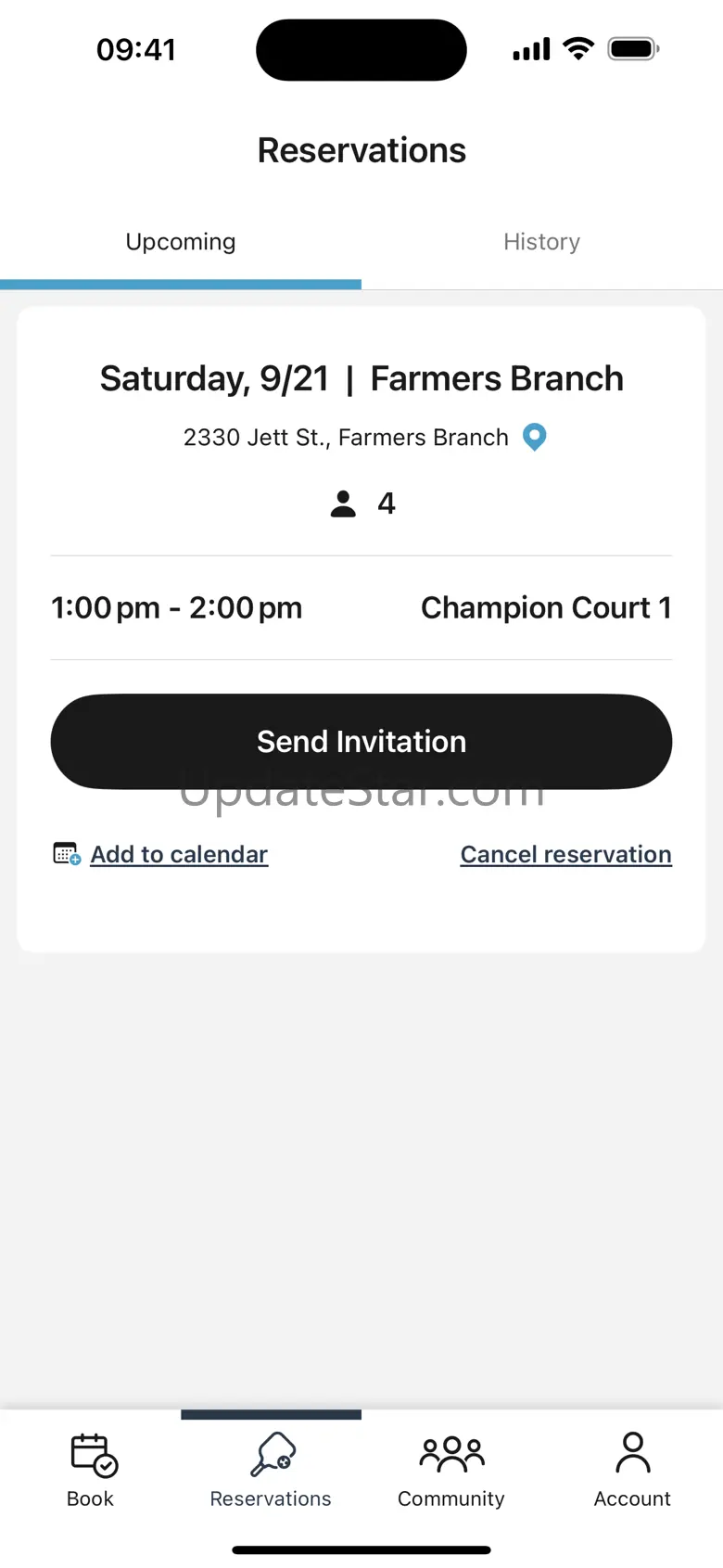
Task: Tap the cellular signal bars icon
Action: pyautogui.click(x=531, y=49)
